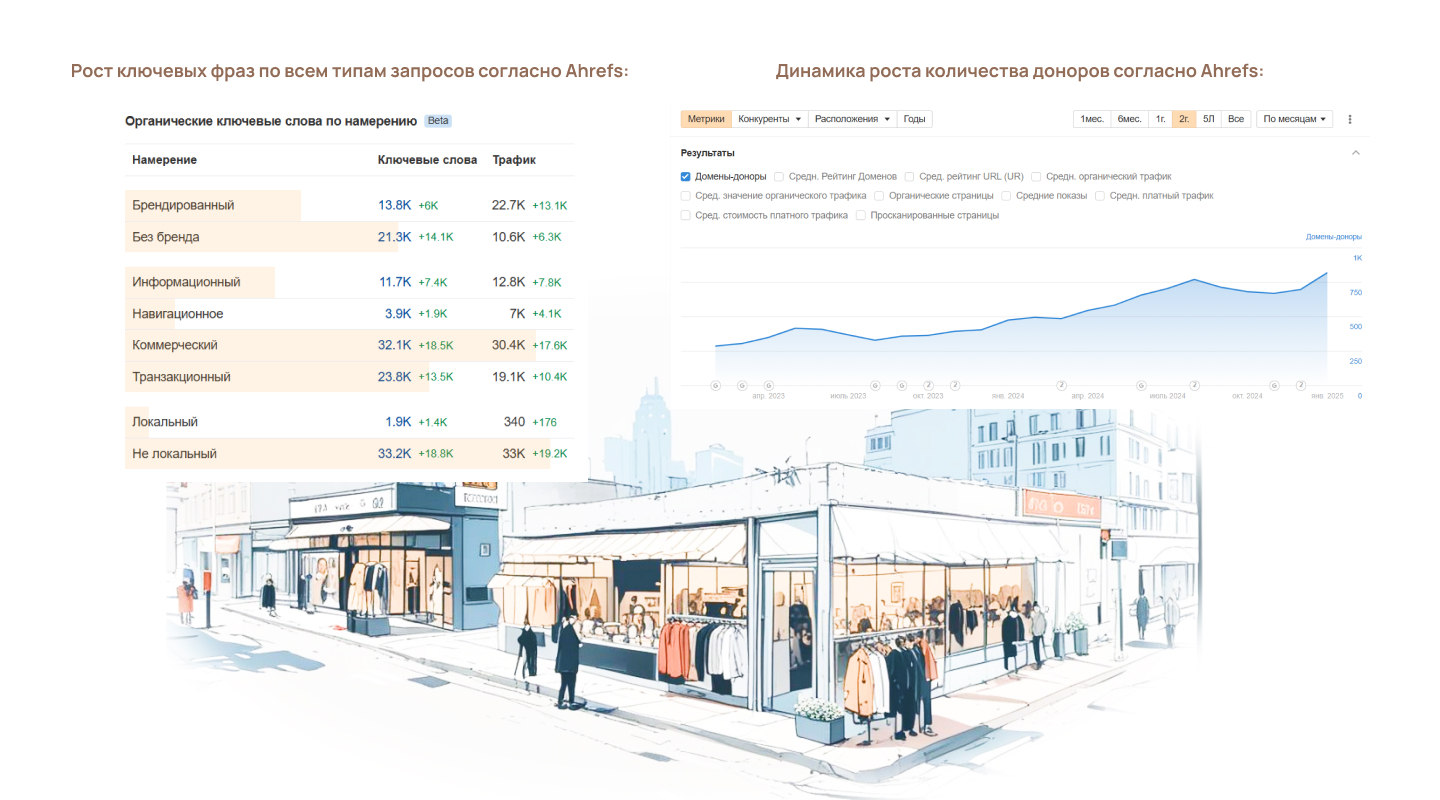Click the Beta badge next to heading

point(438,121)
